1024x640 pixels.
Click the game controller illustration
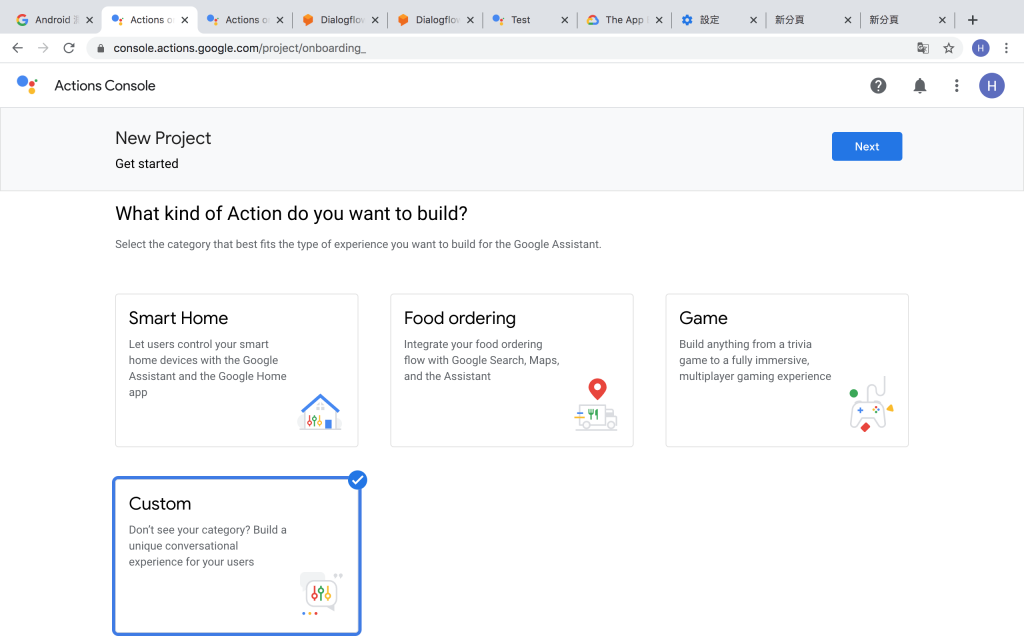[871, 405]
